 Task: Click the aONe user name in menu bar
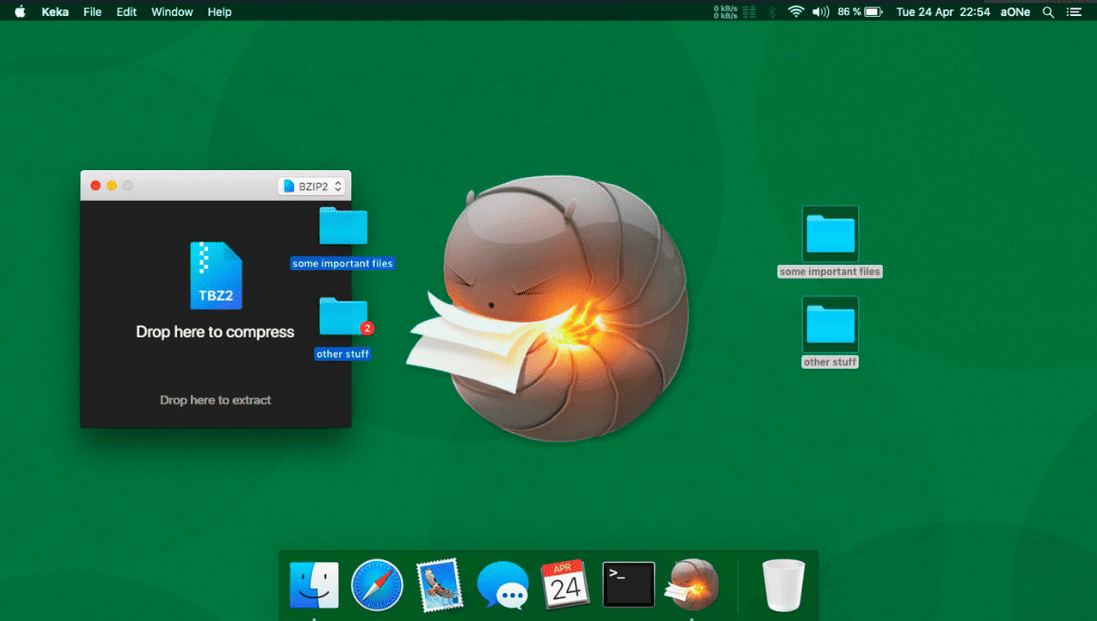(x=1014, y=12)
